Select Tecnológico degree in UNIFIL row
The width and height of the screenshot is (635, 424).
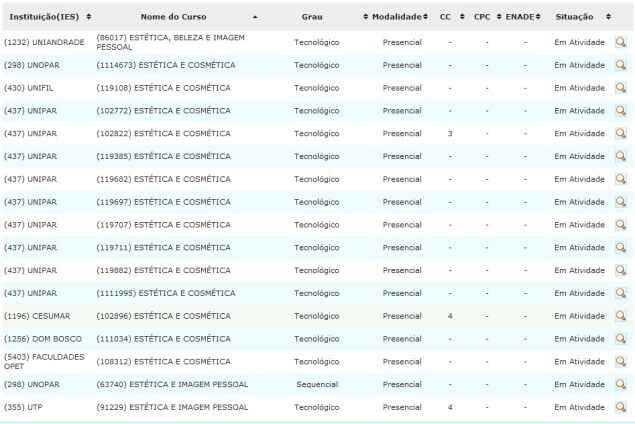coord(317,88)
